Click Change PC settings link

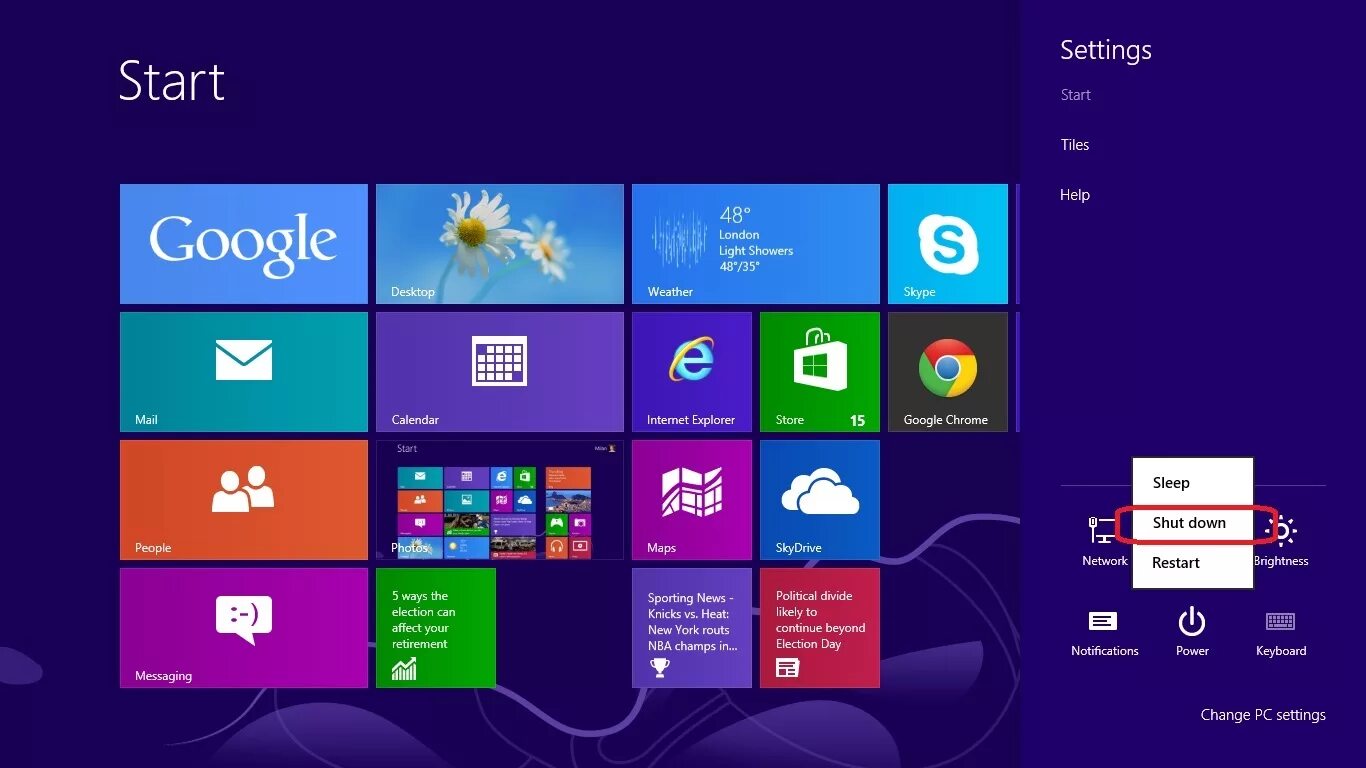(1263, 715)
